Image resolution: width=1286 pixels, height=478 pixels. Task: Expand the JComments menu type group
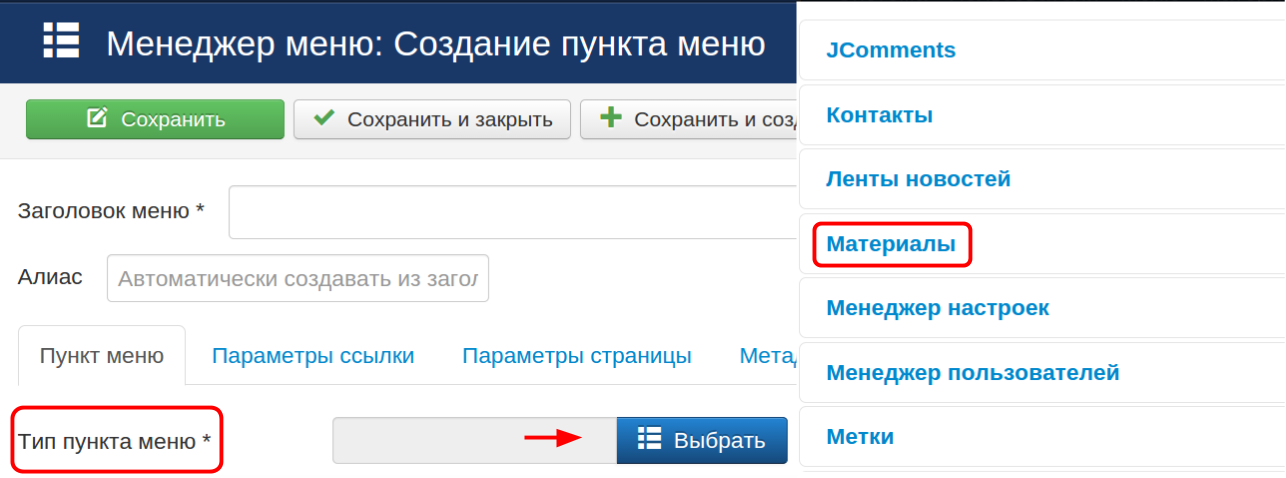click(x=891, y=50)
